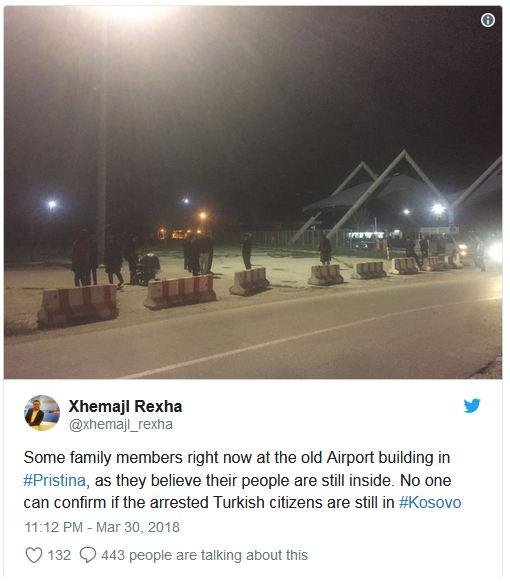Click the tweet text about family members
The image size is (510, 586).
coord(242,480)
